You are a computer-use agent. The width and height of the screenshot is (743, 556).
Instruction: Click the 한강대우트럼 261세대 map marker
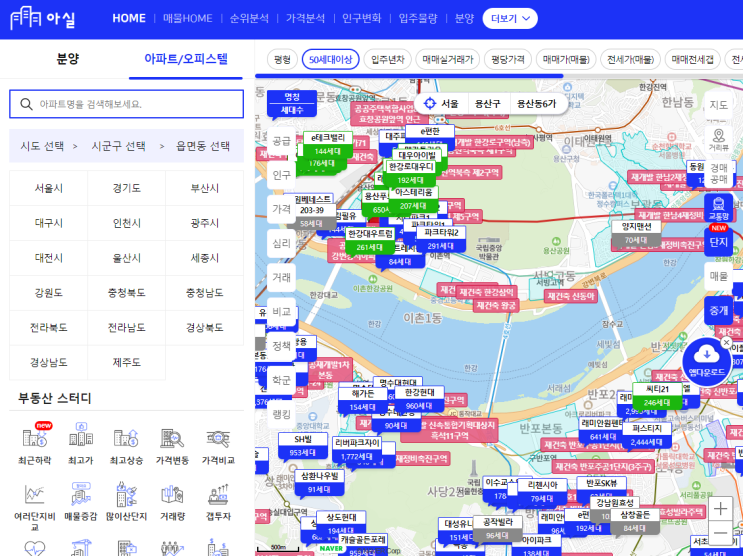tap(370, 240)
